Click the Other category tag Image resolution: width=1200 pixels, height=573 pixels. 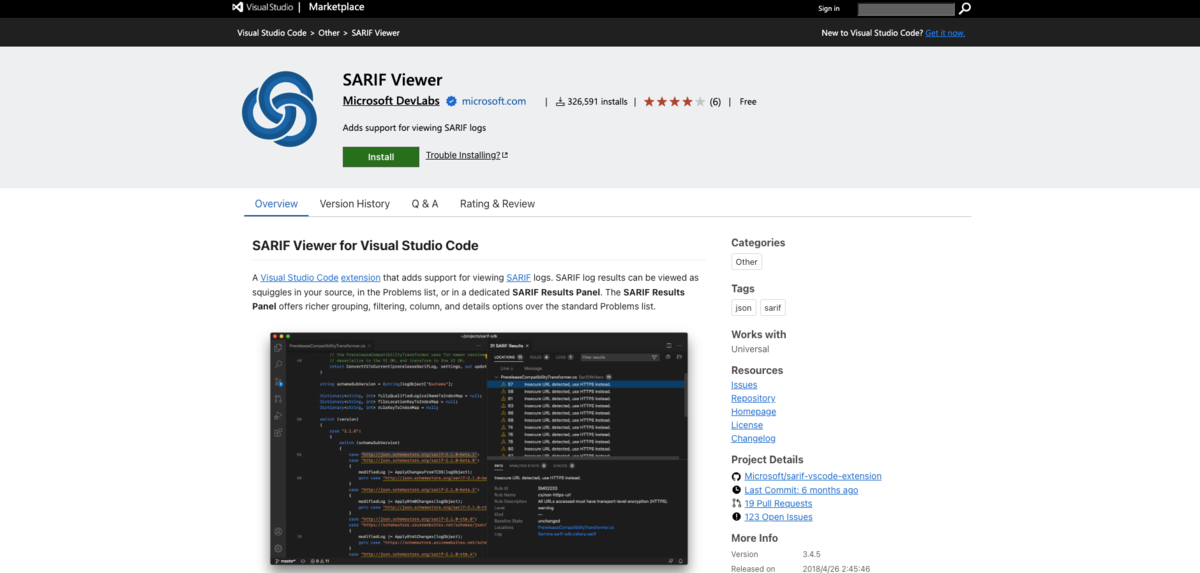click(x=746, y=262)
